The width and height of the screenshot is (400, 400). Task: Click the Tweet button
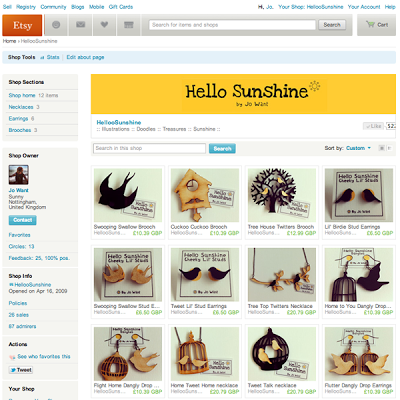coord(21,370)
